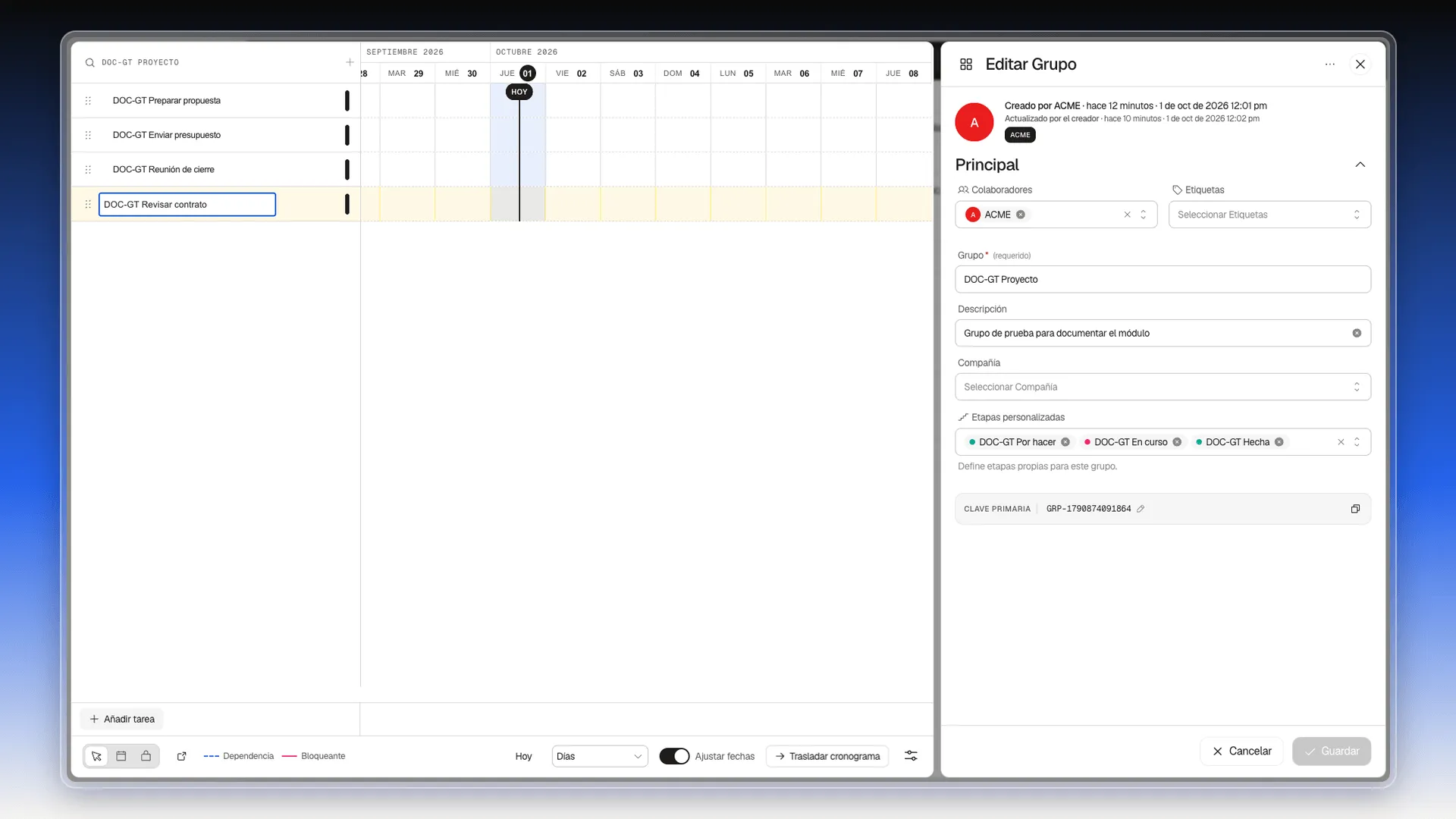Image resolution: width=1456 pixels, height=819 pixels.
Task: Open the Seleccionar Compañía dropdown
Action: tap(1163, 387)
